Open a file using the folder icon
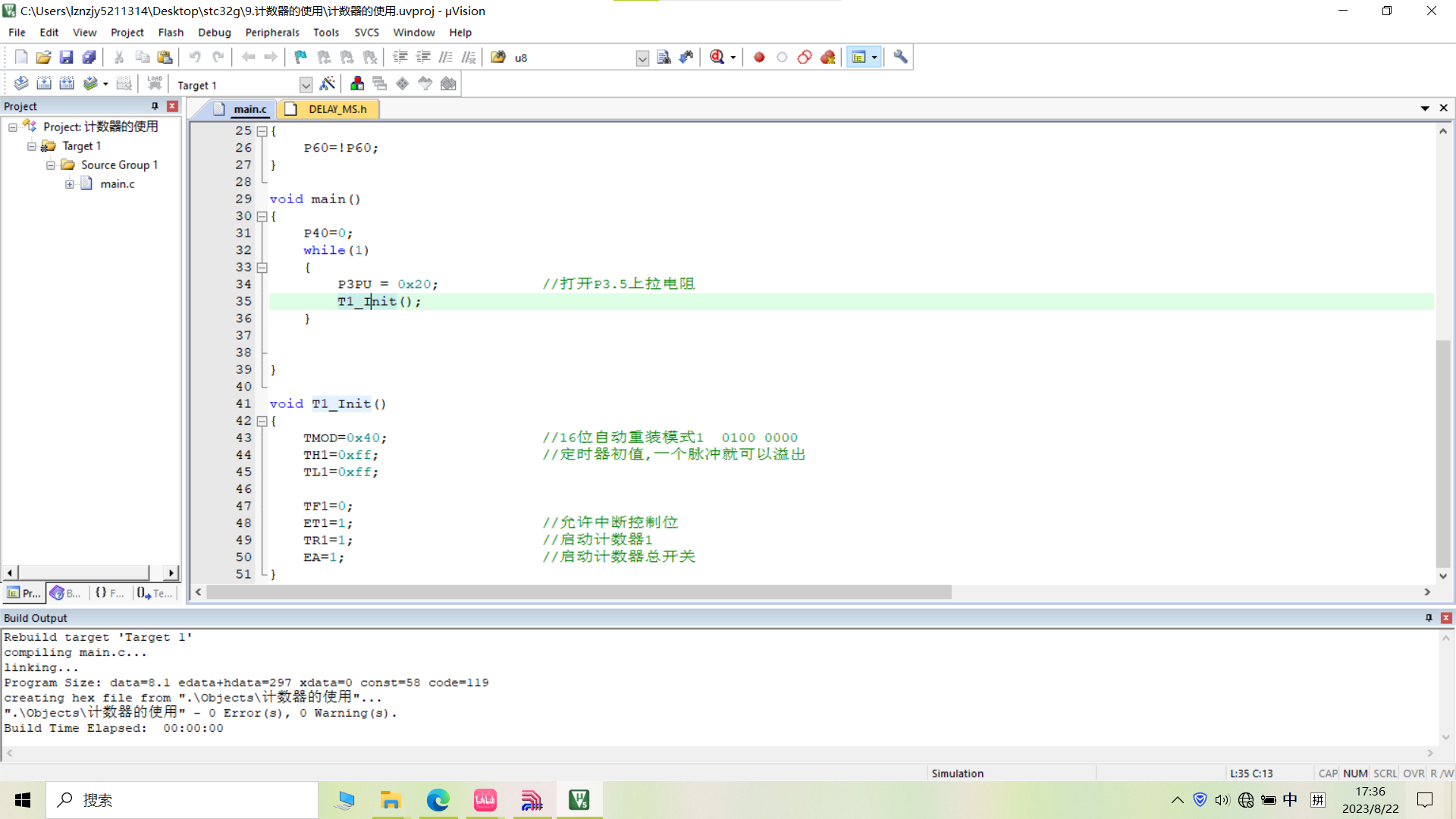 click(x=43, y=57)
